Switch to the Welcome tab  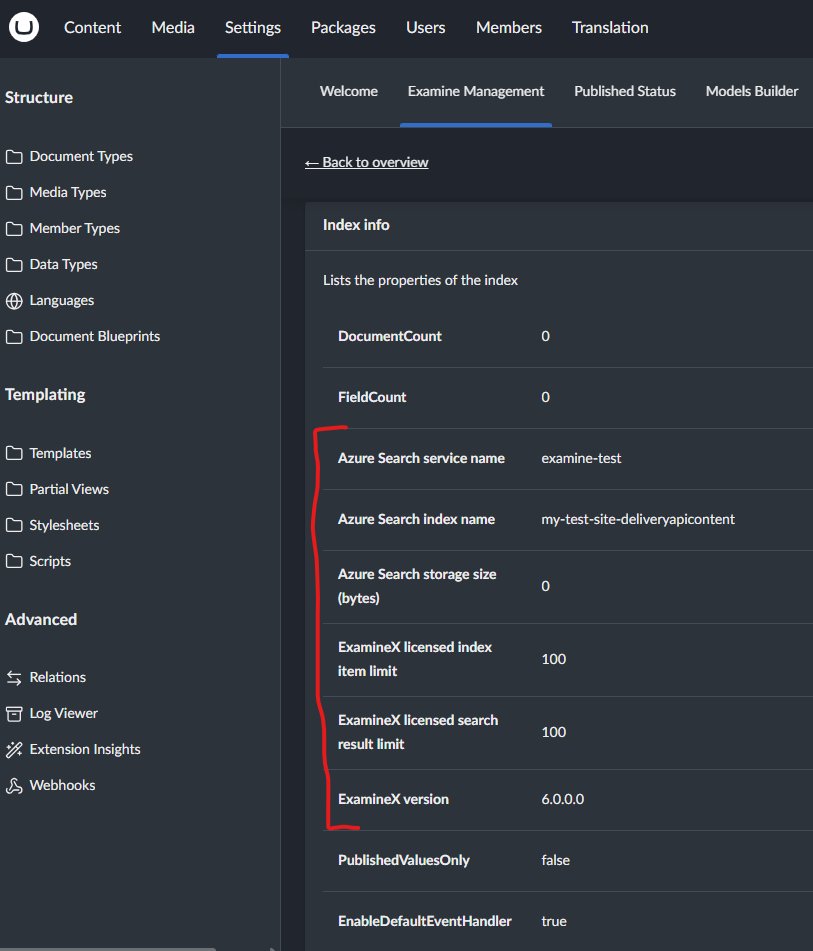[x=349, y=91]
